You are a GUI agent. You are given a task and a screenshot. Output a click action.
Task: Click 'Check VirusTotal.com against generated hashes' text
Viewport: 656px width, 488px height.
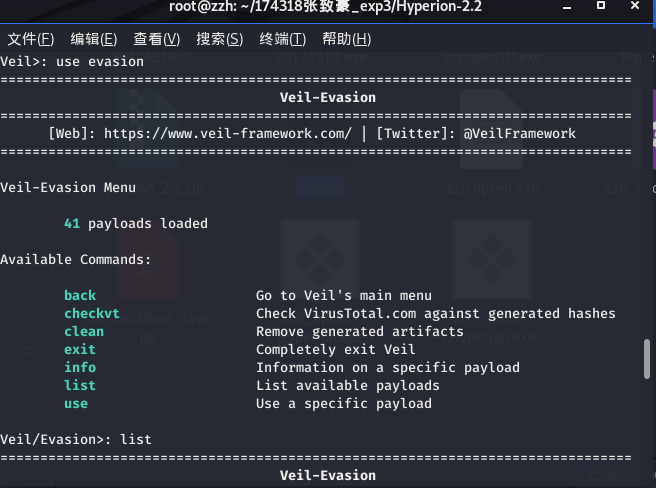(436, 313)
